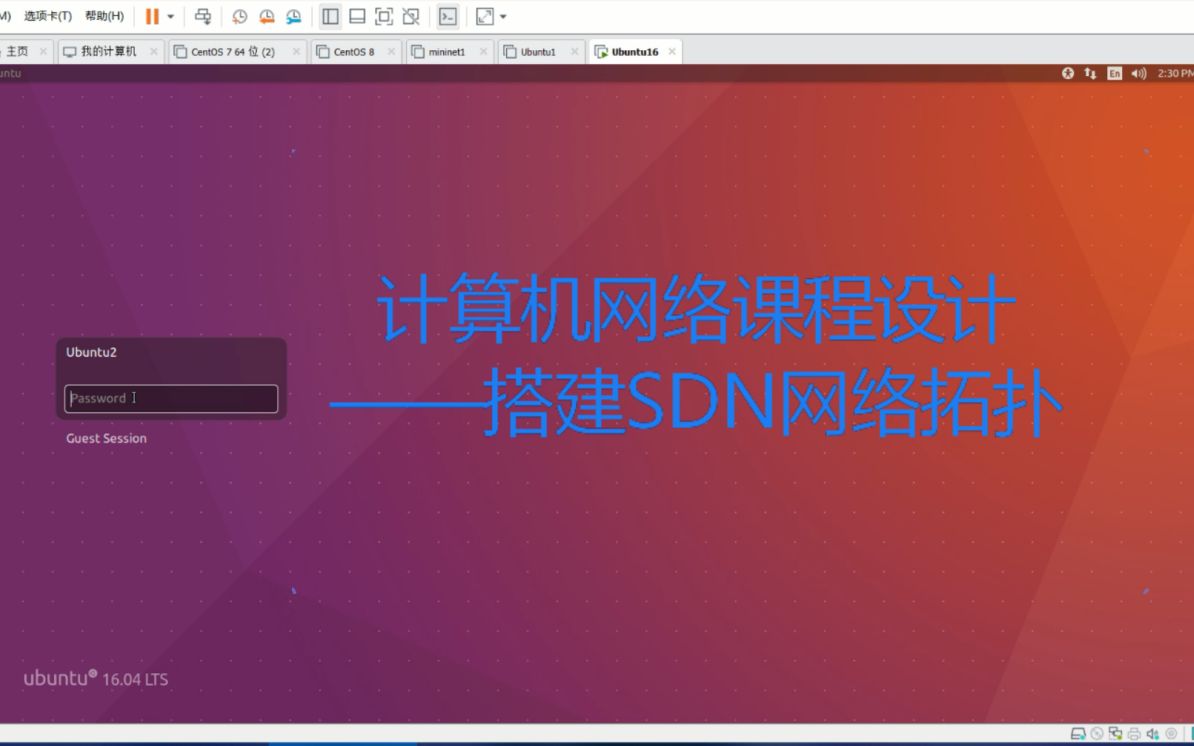
Task: Toggle the thumbnail bar visibility
Action: pos(357,17)
